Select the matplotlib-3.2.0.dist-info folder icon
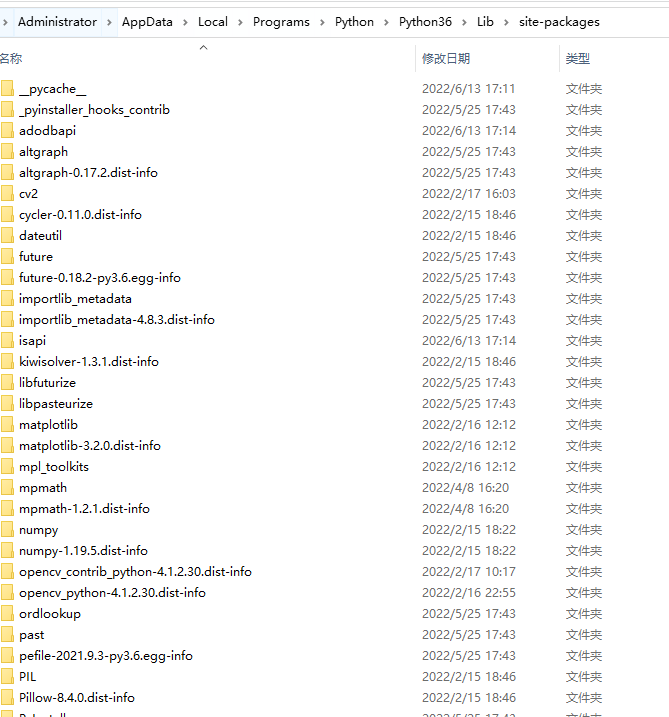The image size is (669, 717). 7,446
